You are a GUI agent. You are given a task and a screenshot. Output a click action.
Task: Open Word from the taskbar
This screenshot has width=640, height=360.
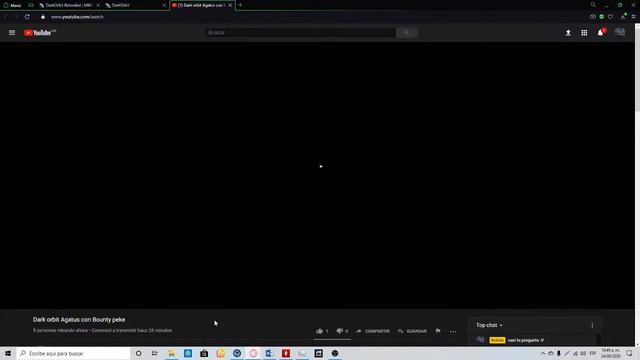[x=269, y=353]
